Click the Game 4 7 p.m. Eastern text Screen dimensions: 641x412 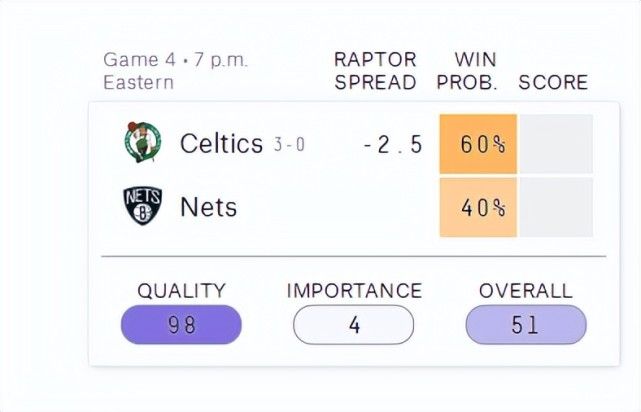[175, 71]
